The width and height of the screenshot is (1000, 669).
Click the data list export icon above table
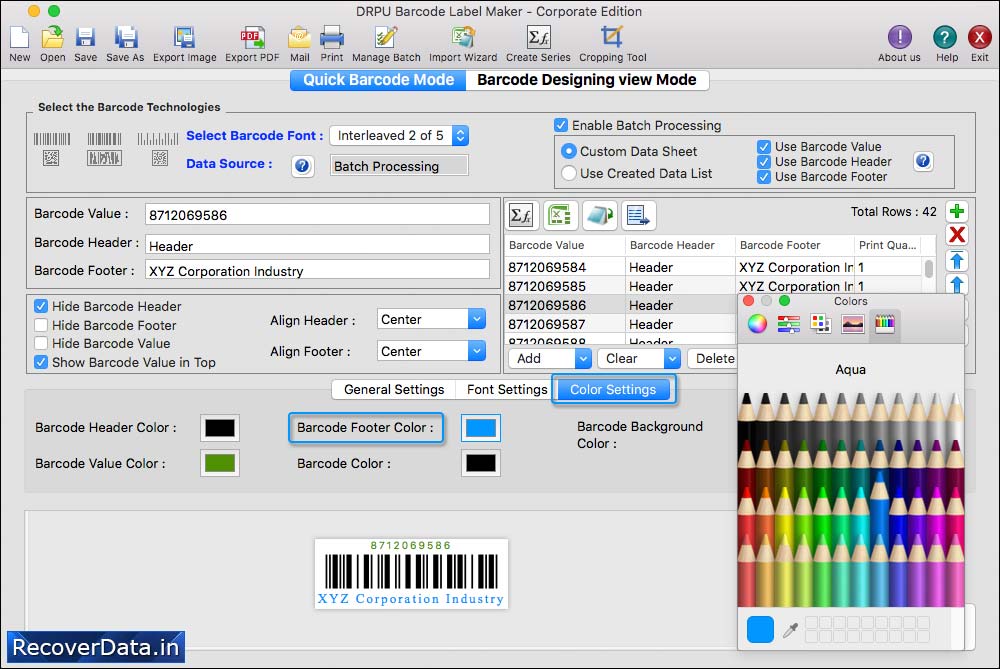[x=638, y=216]
